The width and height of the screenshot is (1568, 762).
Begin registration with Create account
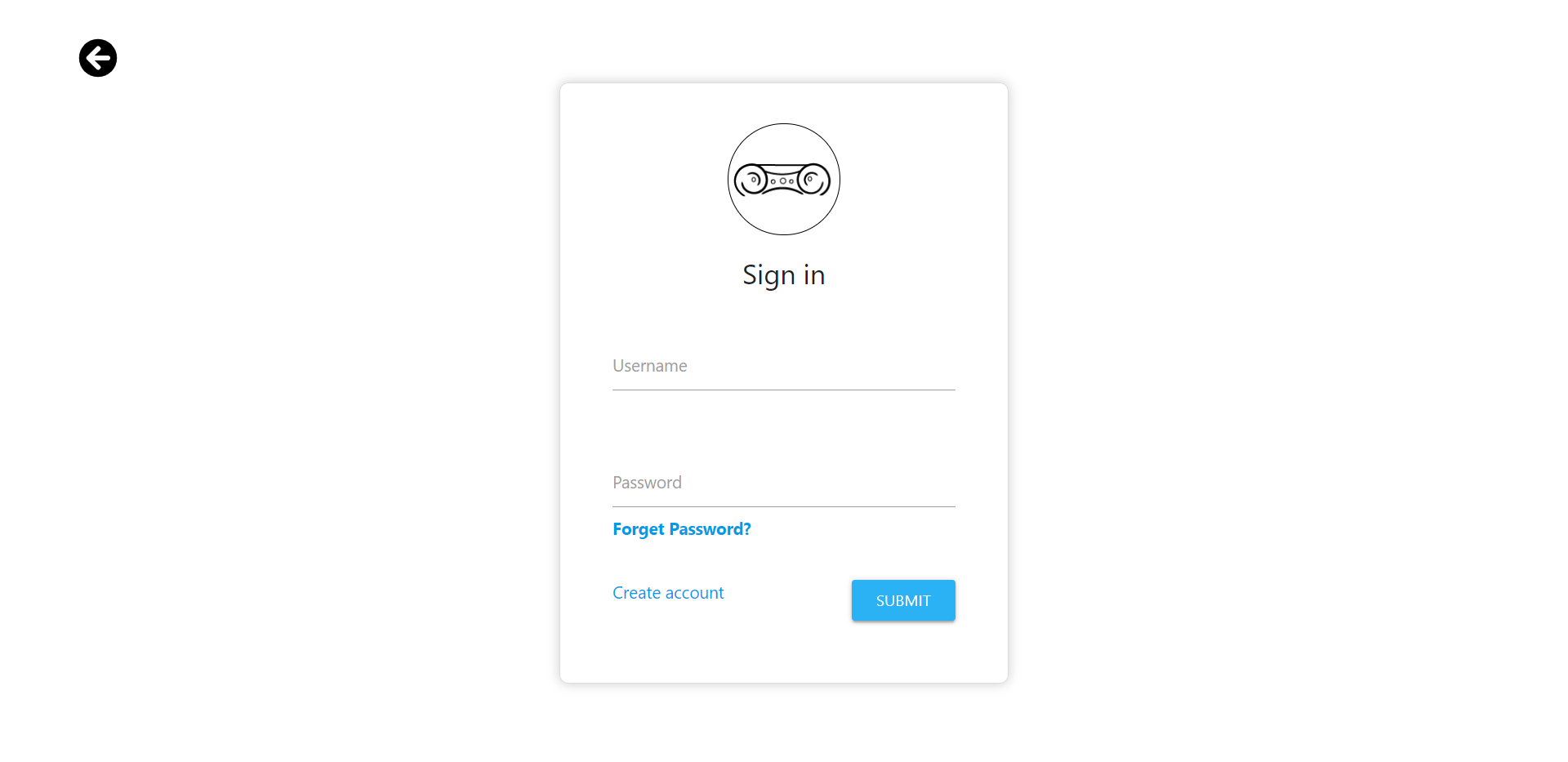[668, 593]
